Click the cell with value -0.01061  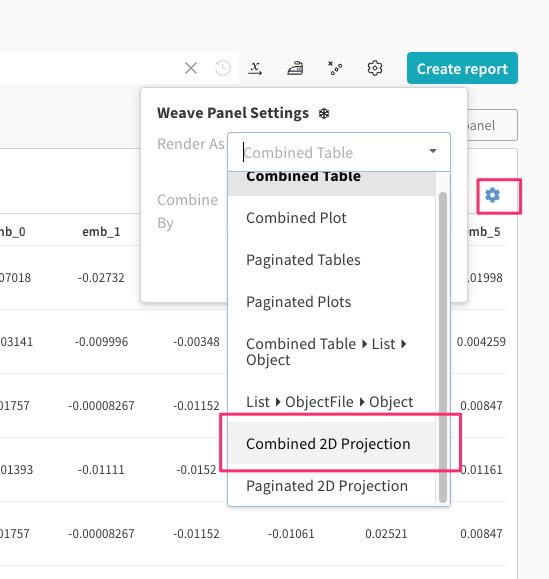291,534
